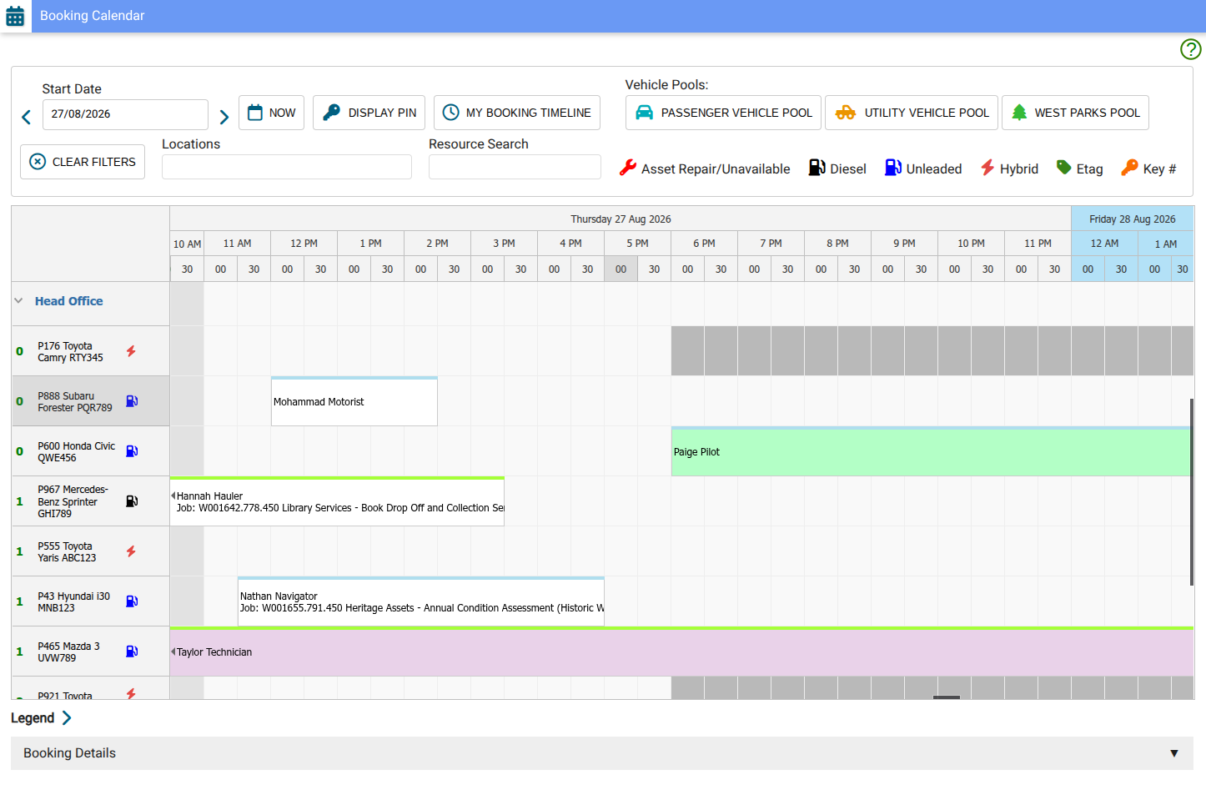Select the WEST PARKS POOL filter
Image resolution: width=1206 pixels, height=800 pixels.
coord(1075,113)
